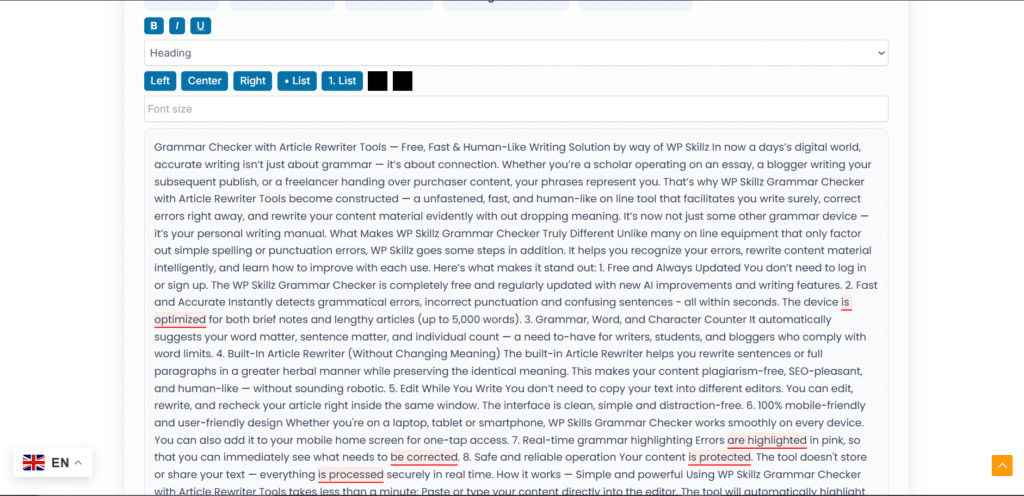The width and height of the screenshot is (1024, 496).
Task: Click the highlighted phrase "is processed"
Action: click(351, 474)
